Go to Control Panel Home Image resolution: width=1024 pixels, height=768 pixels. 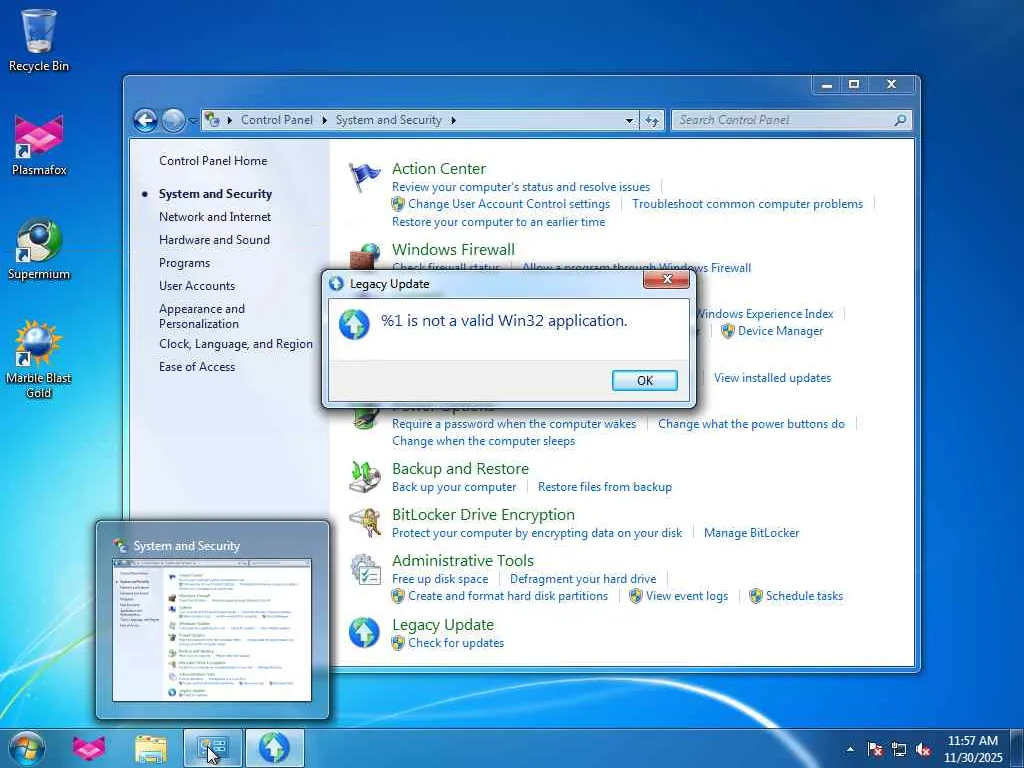pyautogui.click(x=213, y=161)
